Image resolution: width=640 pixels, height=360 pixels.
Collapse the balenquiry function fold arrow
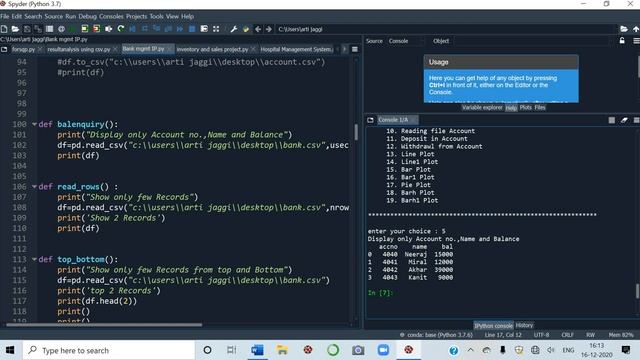34,124
